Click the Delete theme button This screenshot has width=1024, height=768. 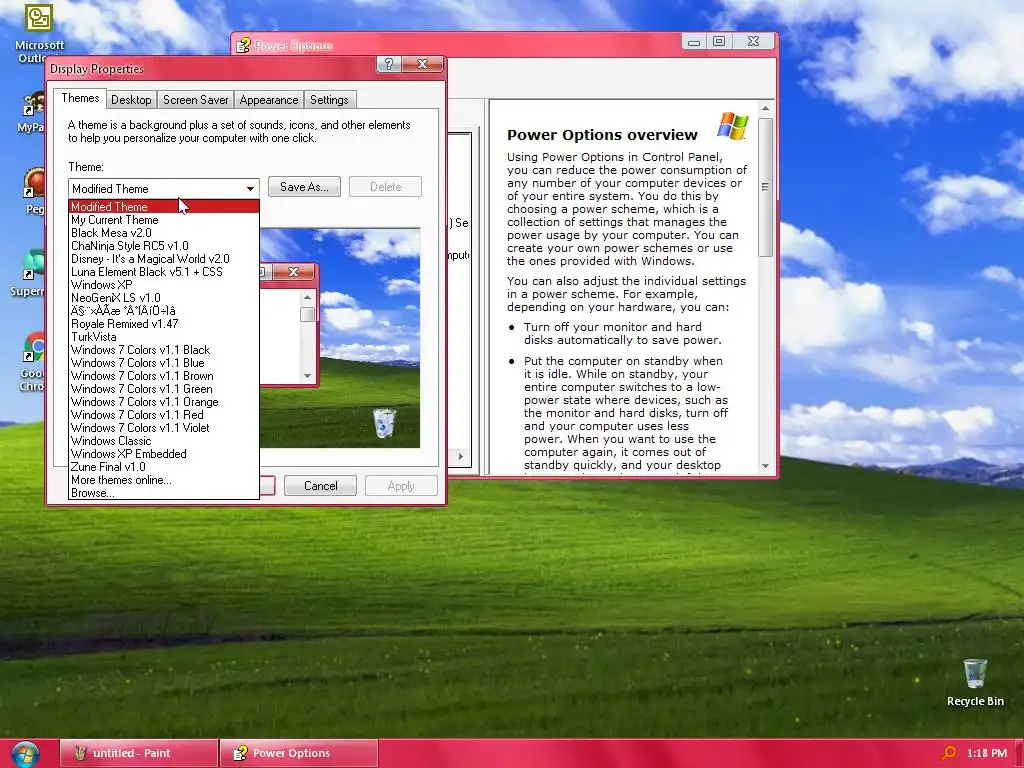[x=385, y=187]
